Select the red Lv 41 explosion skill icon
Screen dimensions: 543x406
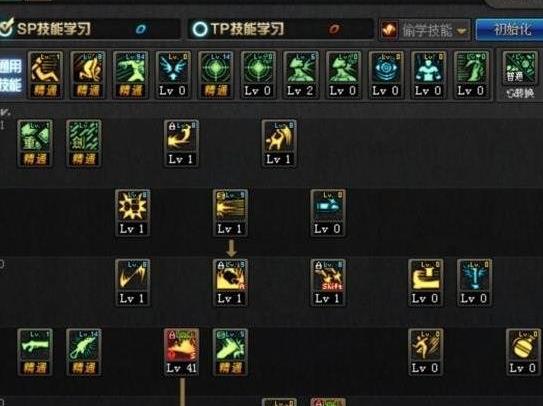click(x=181, y=352)
